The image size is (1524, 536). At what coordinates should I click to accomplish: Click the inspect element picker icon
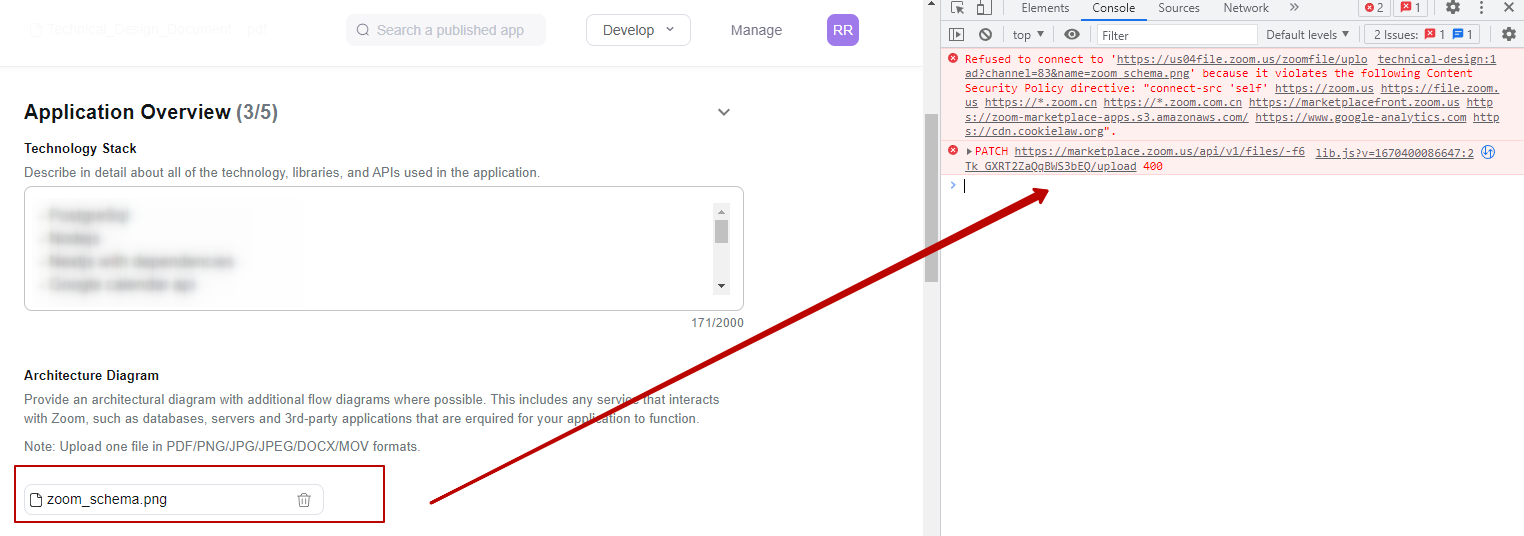coord(958,8)
